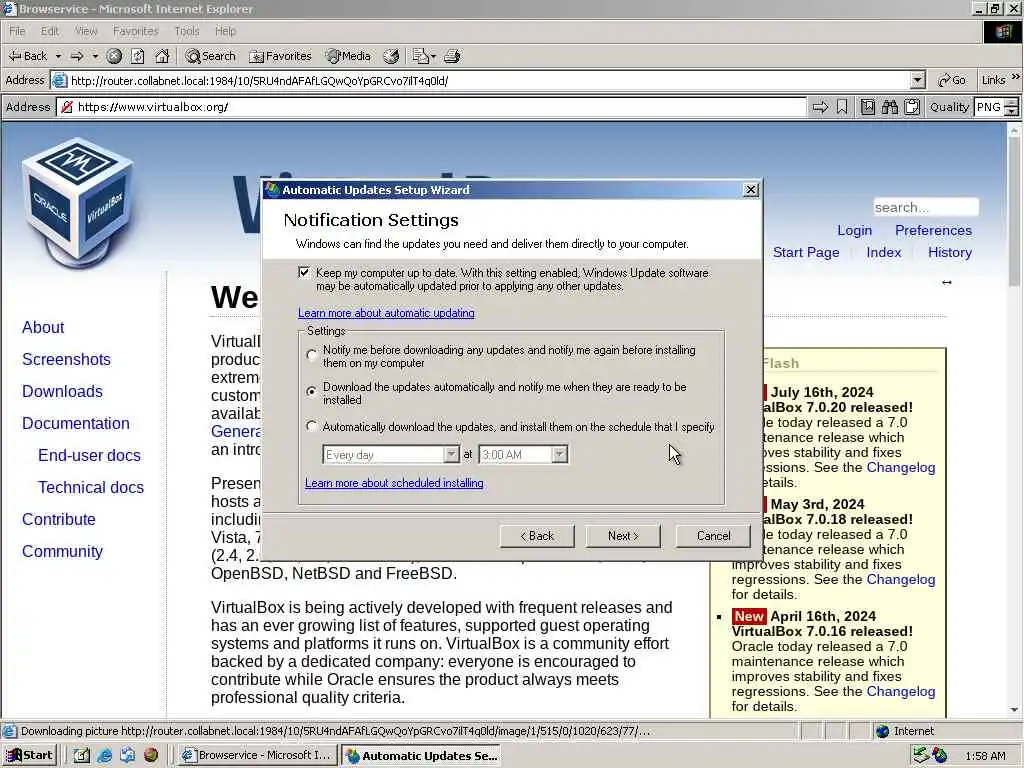Toggle Keep my computer up to date checkbox

click(x=304, y=272)
